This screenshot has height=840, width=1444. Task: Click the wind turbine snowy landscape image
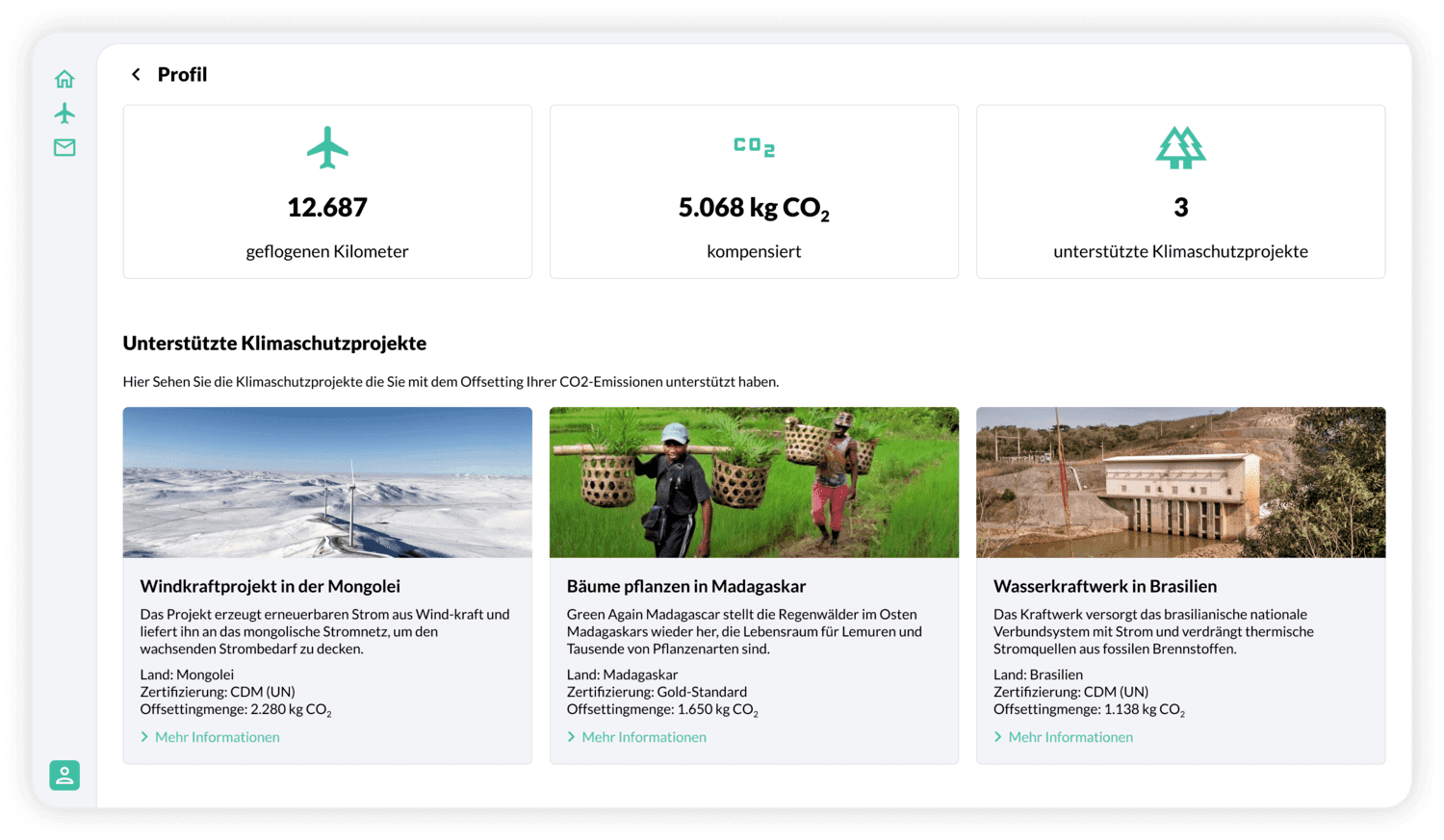(327, 482)
